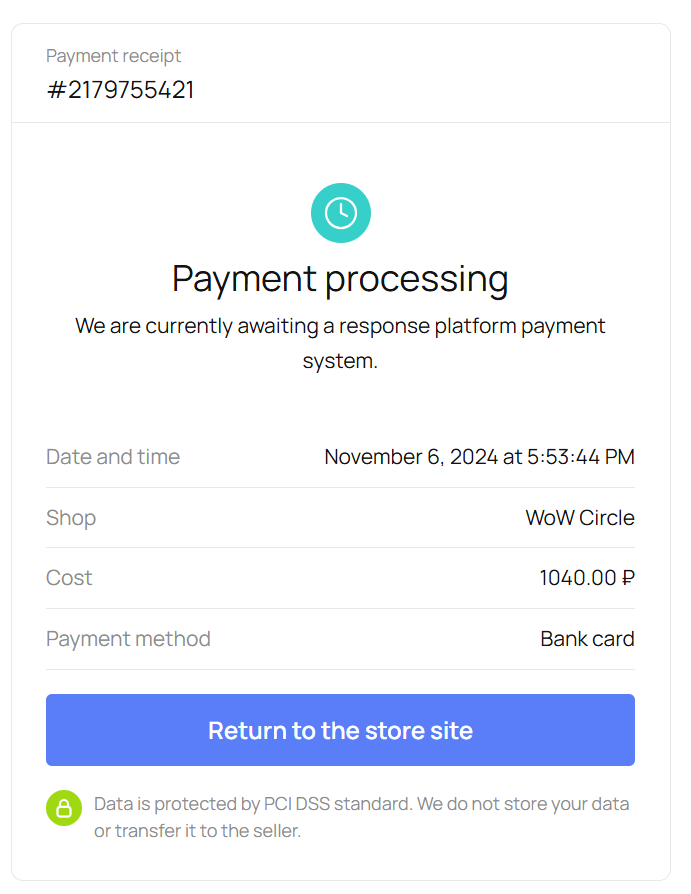
Task: Select the receipt number #2179755421
Action: coord(120,90)
